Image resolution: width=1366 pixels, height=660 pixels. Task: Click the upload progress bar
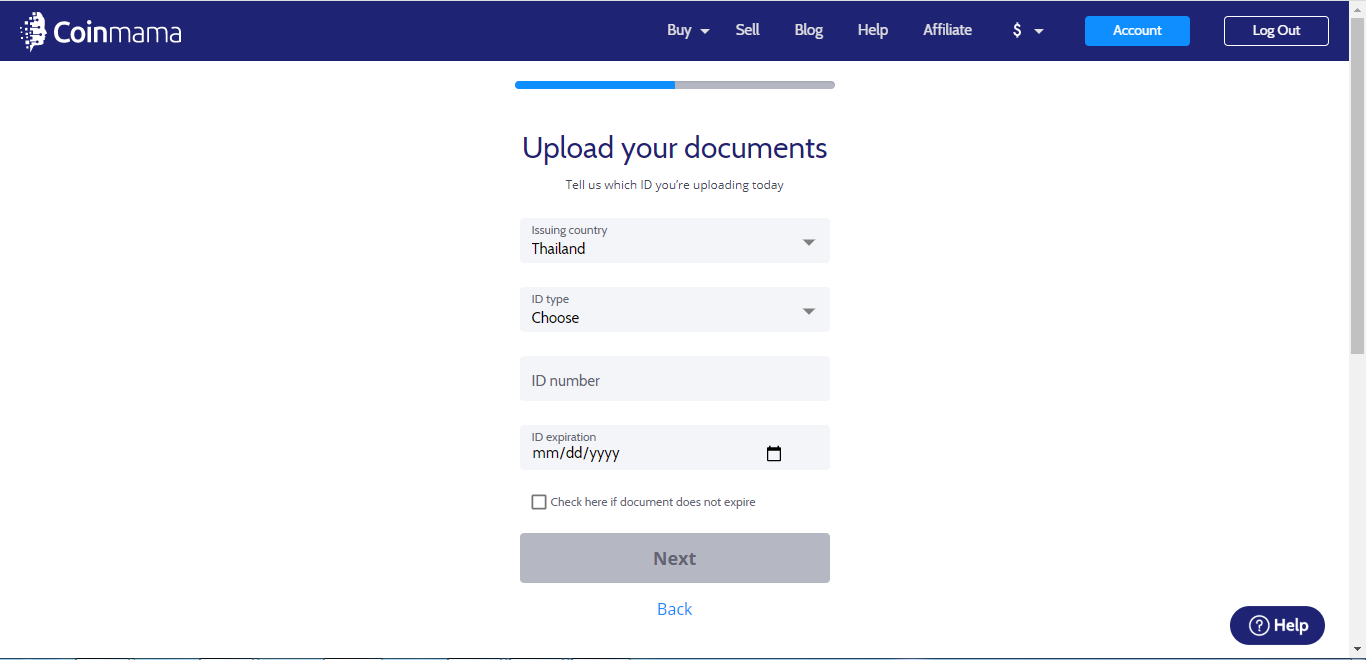[675, 85]
